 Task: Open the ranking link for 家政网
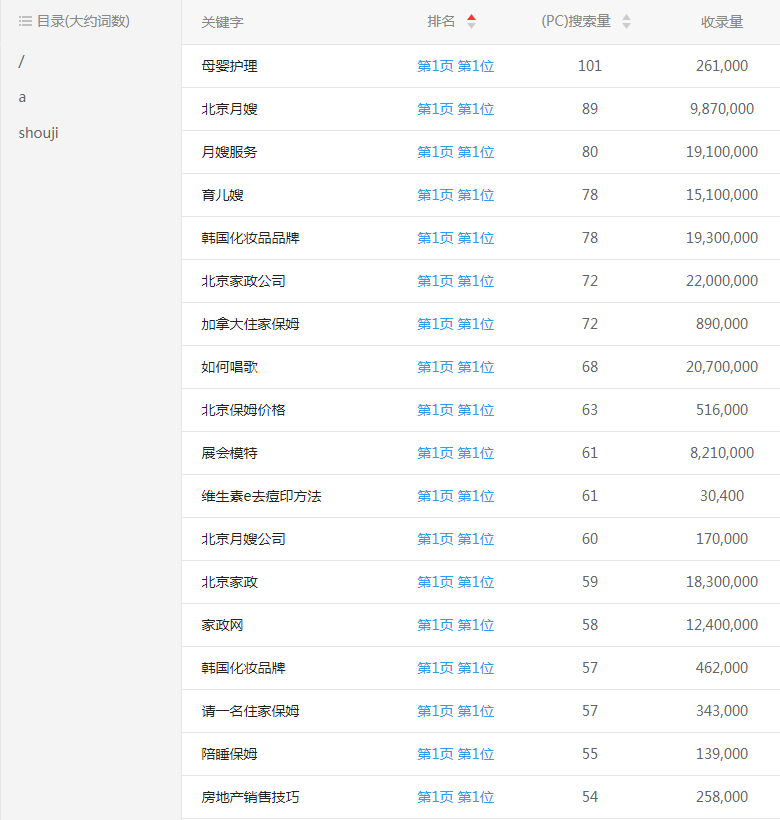(x=455, y=625)
